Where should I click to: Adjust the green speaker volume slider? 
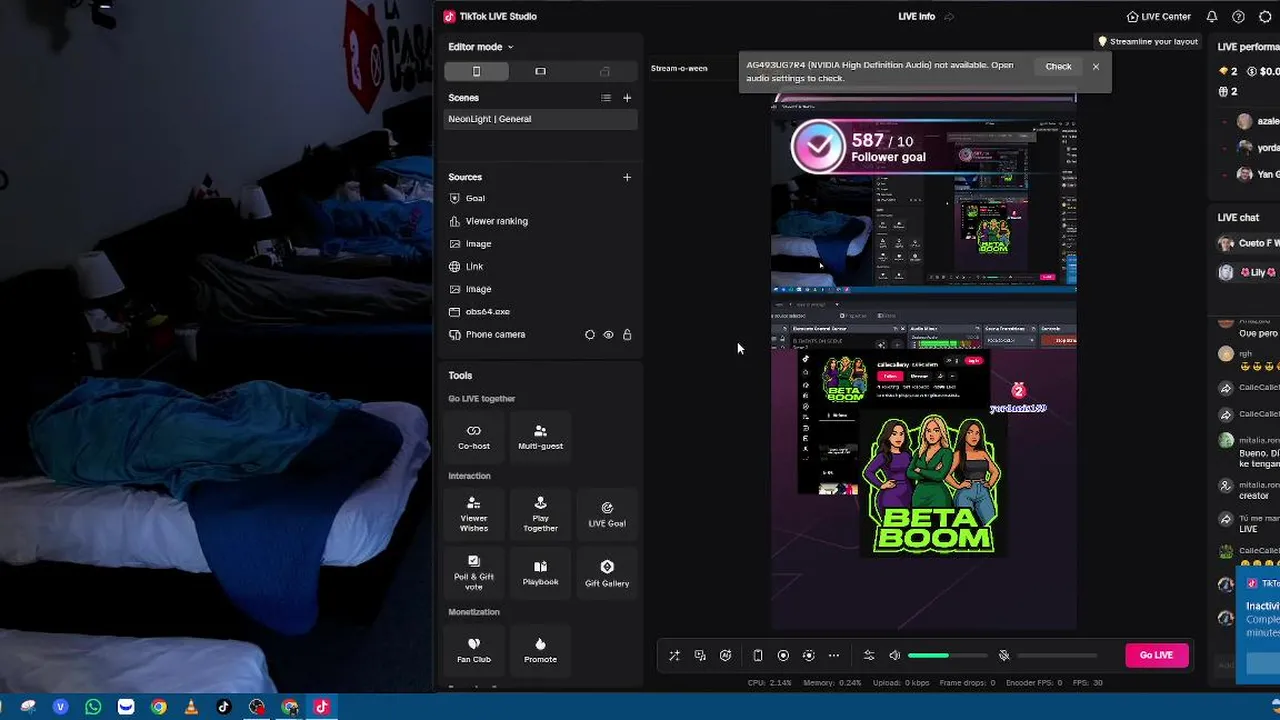[x=947, y=656]
